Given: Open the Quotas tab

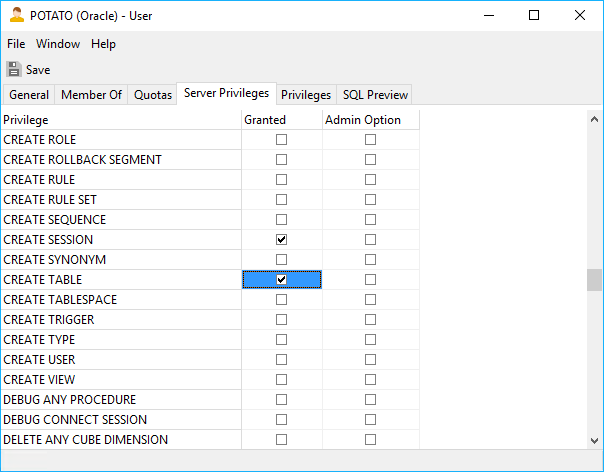Looking at the screenshot, I should 153,95.
